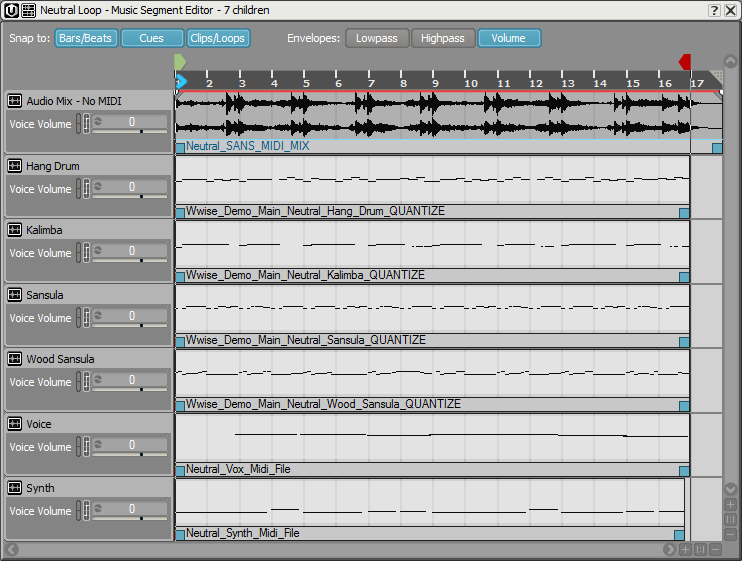The width and height of the screenshot is (742, 561).
Task: Select the Wwise_Demo_Main_Neutral_Hang_Drum_QUANTIZE clip label
Action: [x=315, y=211]
